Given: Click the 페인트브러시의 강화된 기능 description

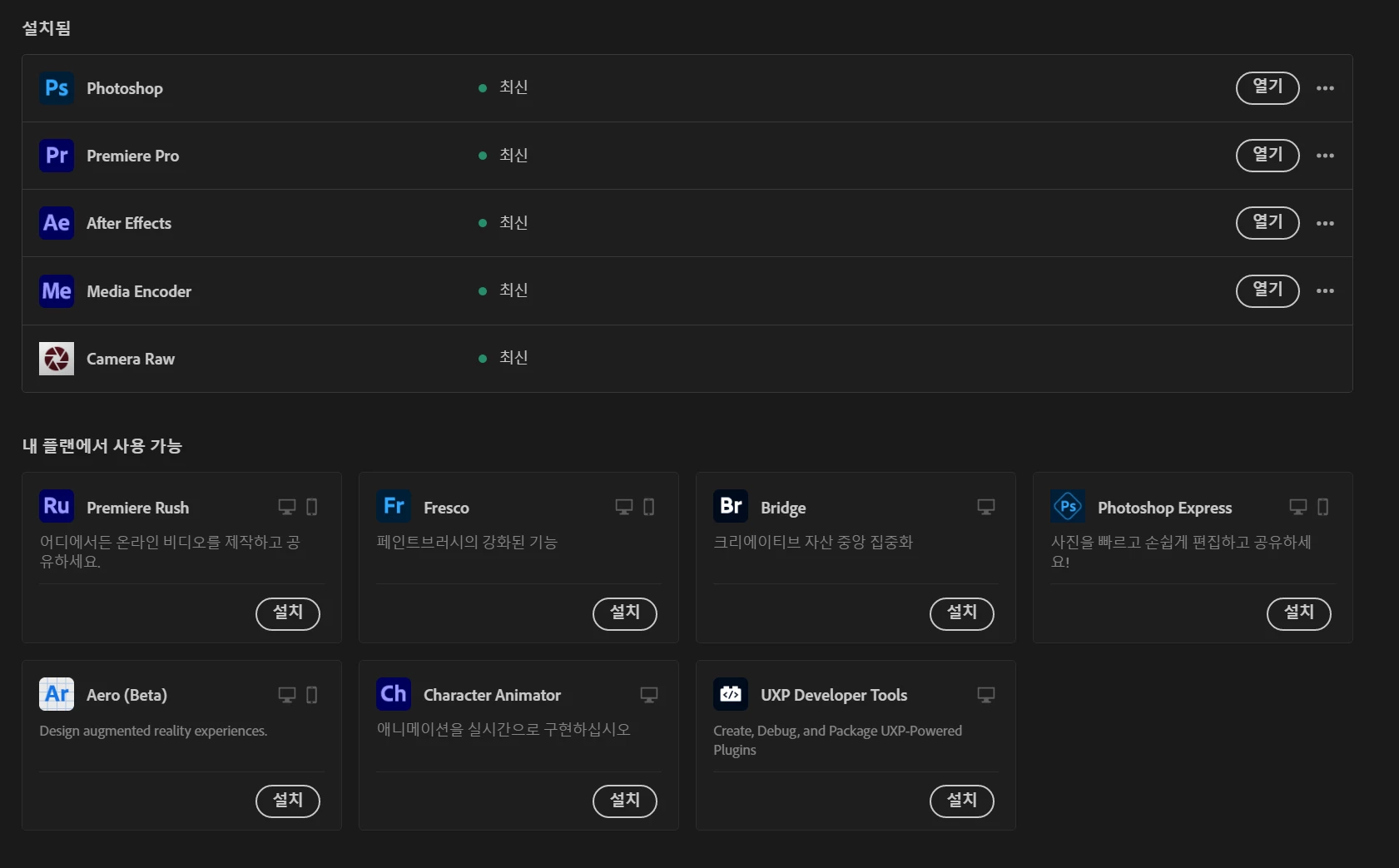Looking at the screenshot, I should [467, 543].
